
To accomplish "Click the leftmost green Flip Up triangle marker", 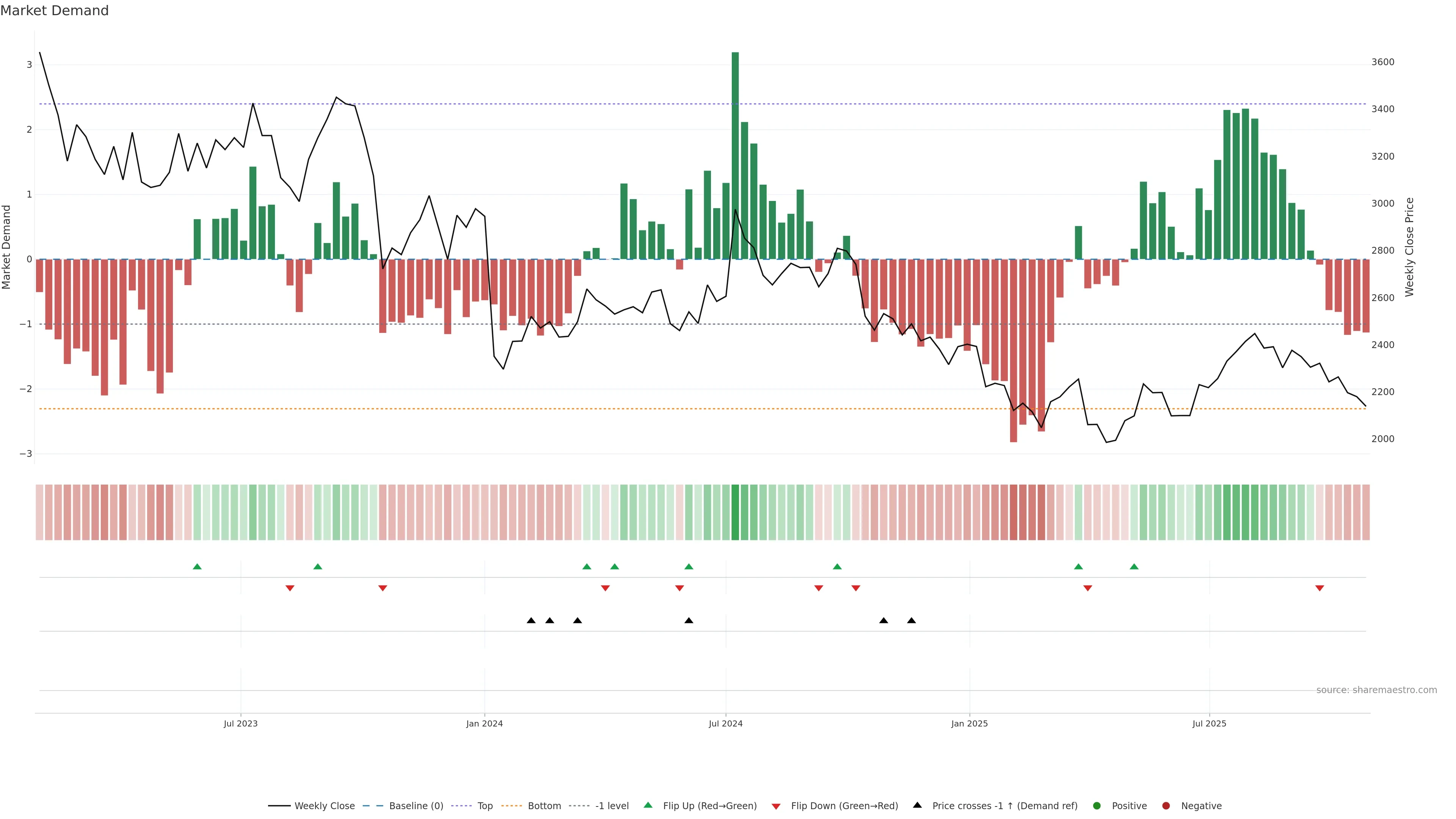I will tap(197, 566).
